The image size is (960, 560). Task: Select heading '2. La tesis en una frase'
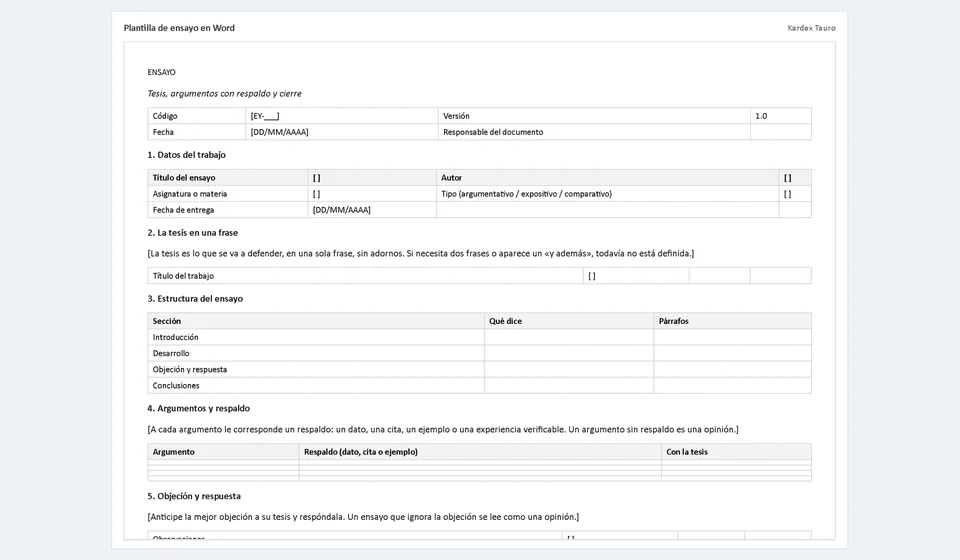coord(193,233)
